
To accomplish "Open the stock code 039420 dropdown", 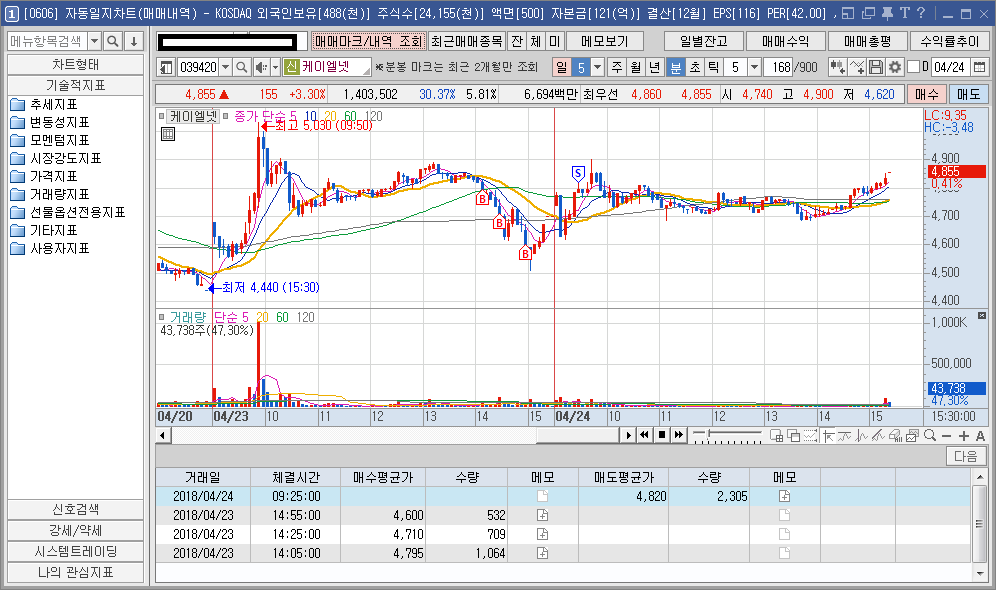I will (x=224, y=67).
